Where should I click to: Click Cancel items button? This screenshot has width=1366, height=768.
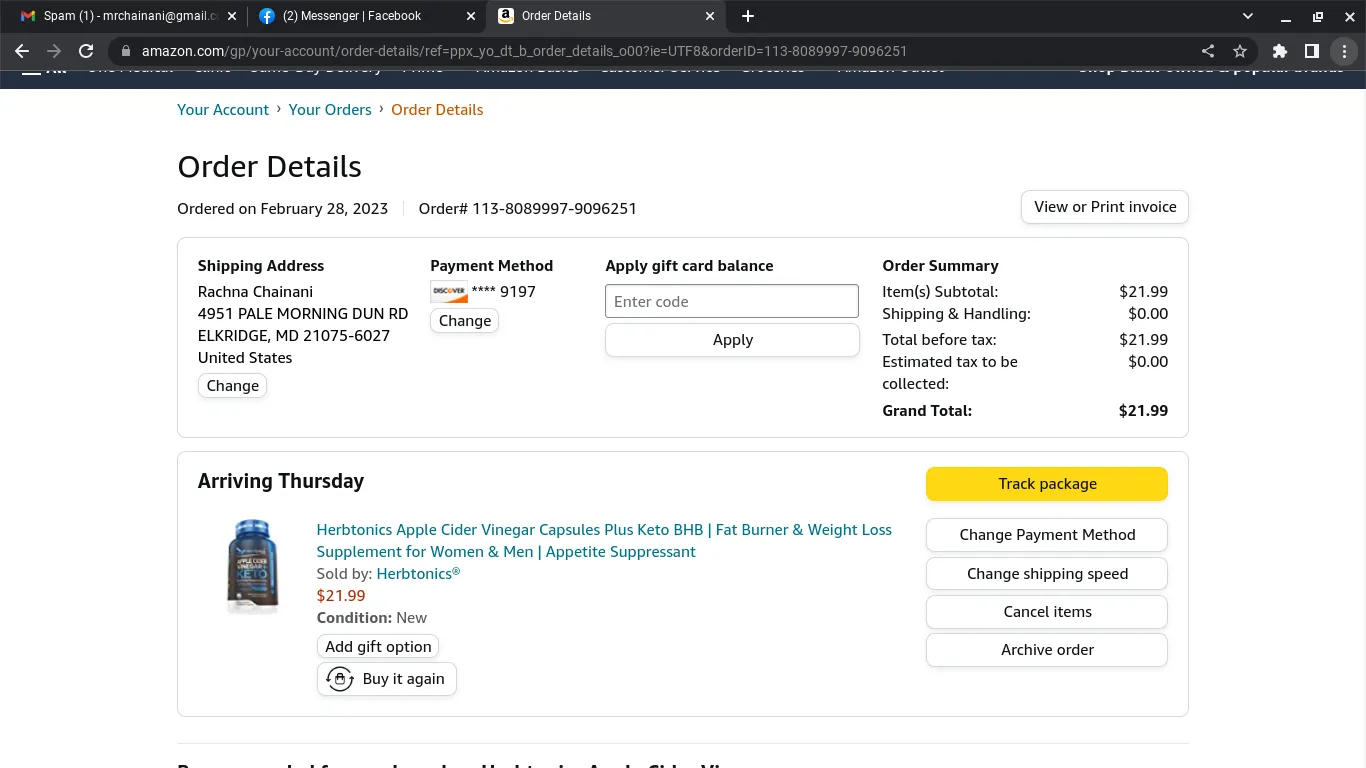tap(1047, 612)
